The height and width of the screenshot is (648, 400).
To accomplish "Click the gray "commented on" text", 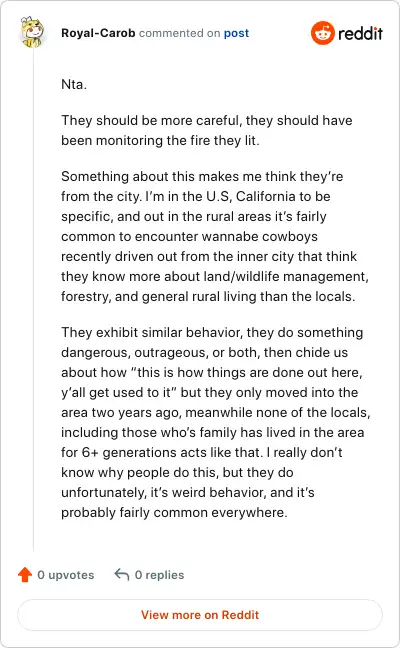I will [x=179, y=33].
